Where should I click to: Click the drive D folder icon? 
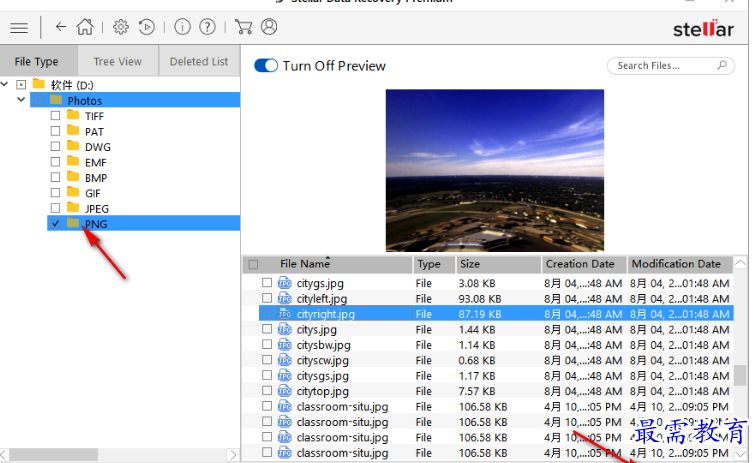tap(39, 84)
